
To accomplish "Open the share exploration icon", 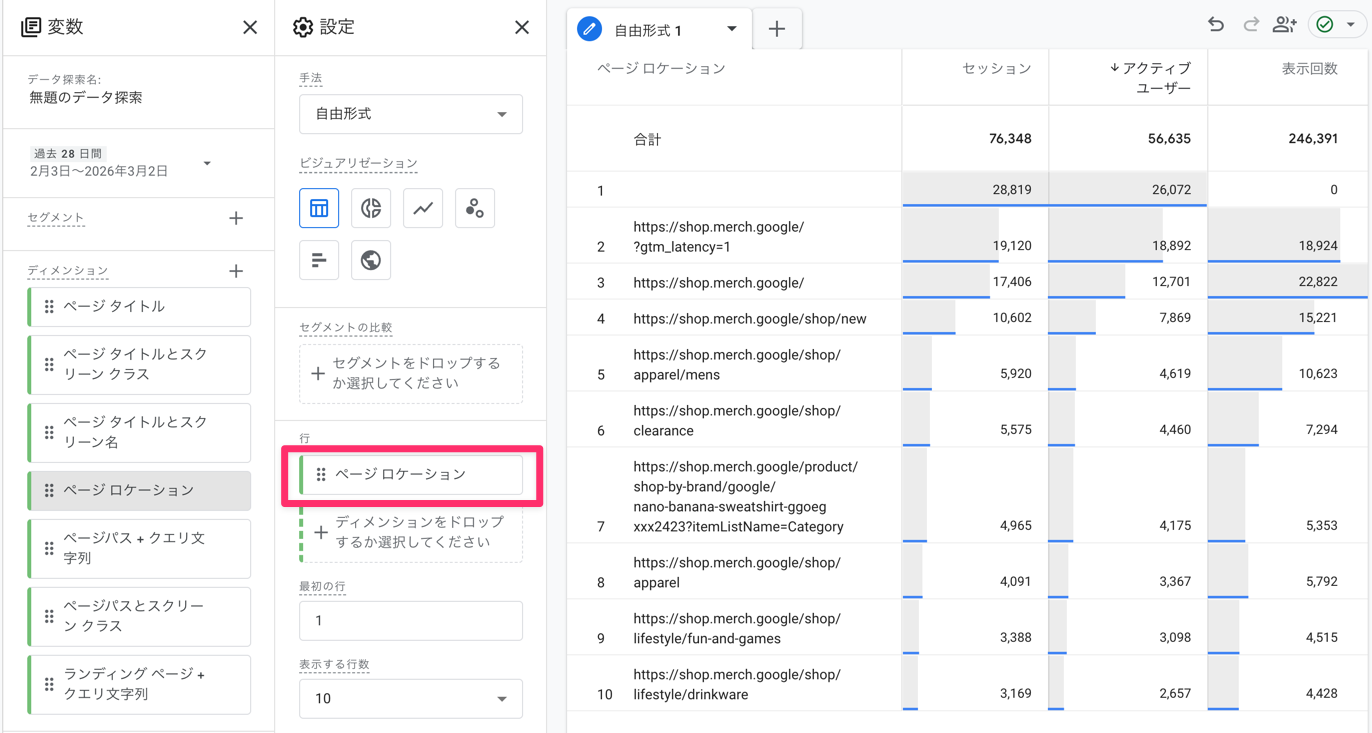I will [x=1284, y=25].
